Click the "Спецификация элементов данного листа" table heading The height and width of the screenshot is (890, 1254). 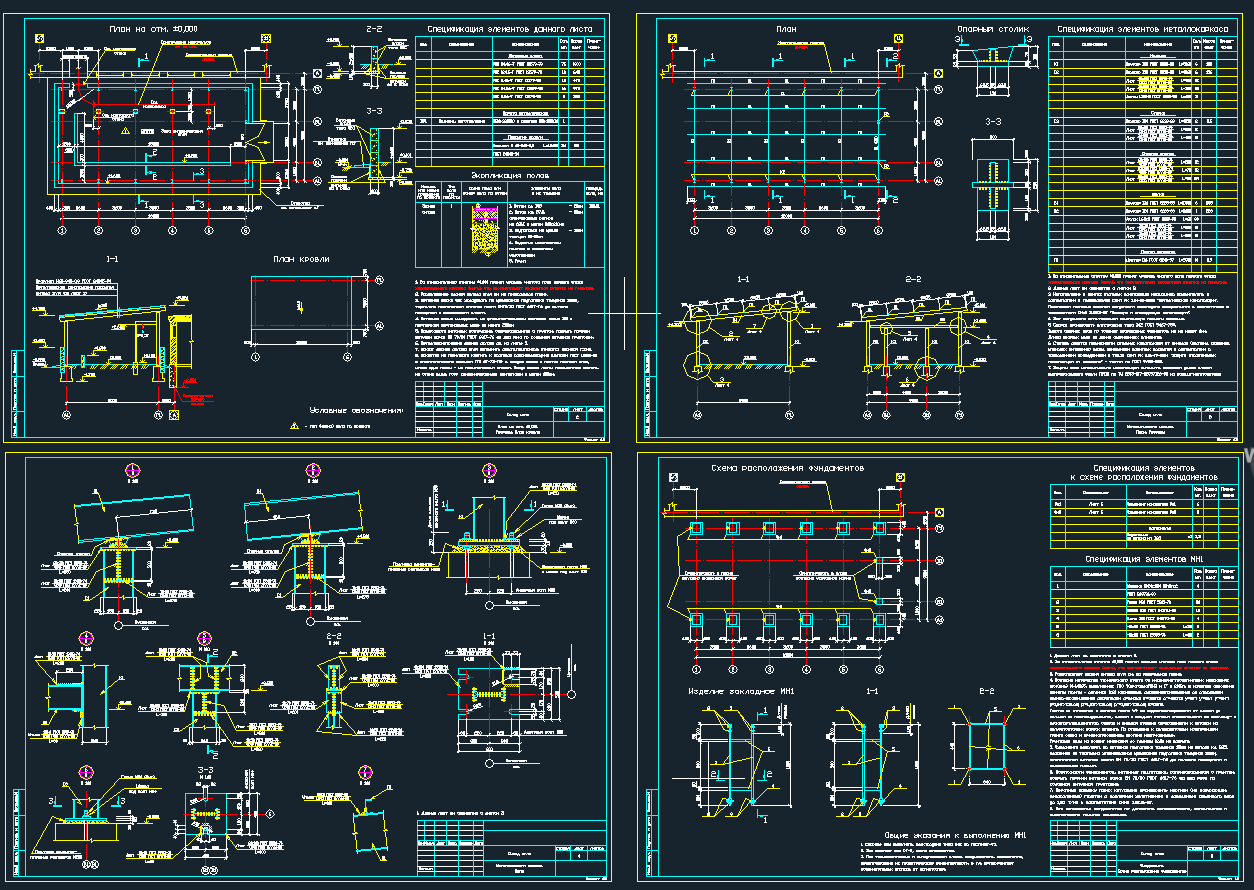(509, 30)
